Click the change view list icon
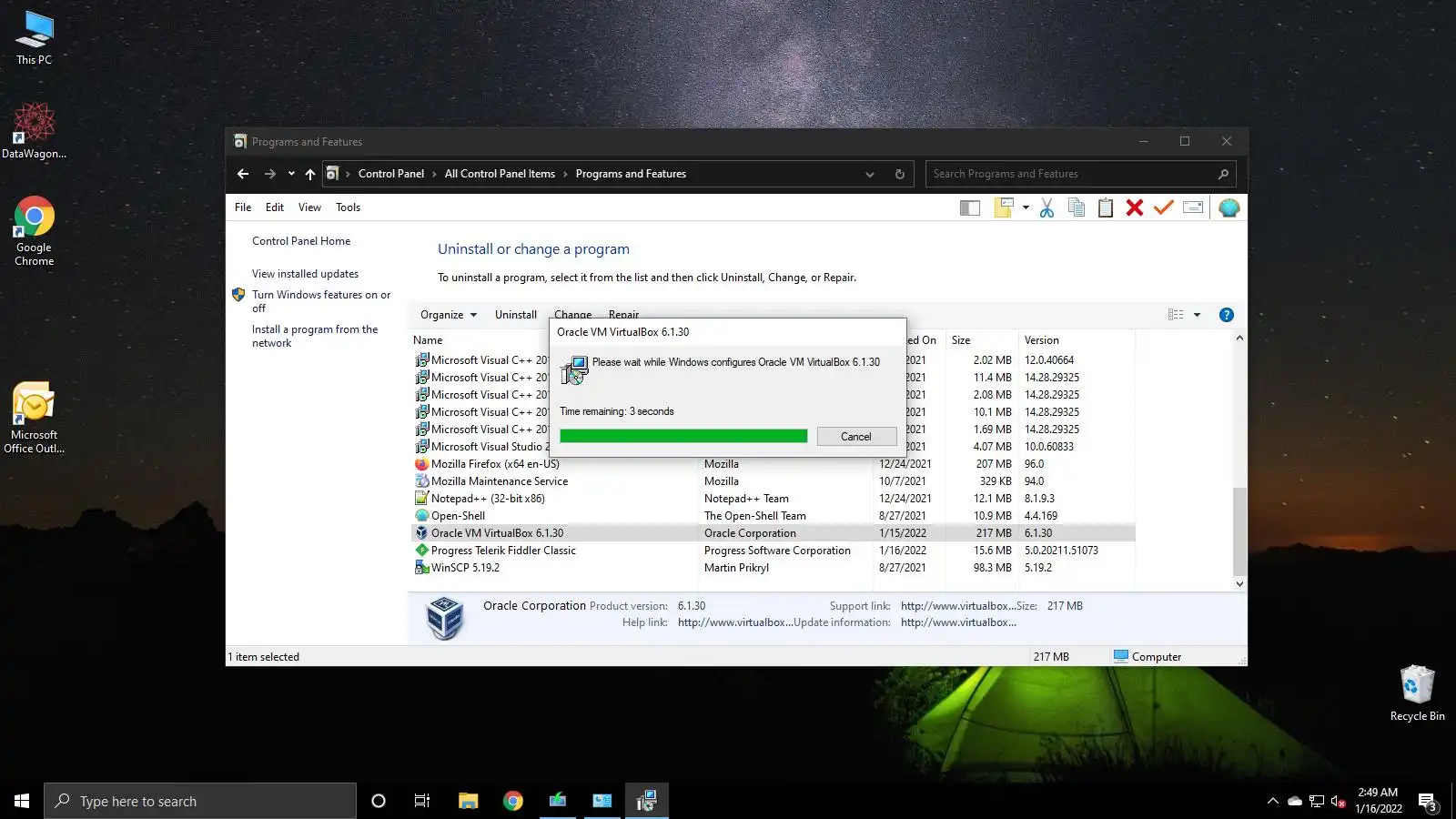Viewport: 1456px width, 819px height. tap(1176, 315)
